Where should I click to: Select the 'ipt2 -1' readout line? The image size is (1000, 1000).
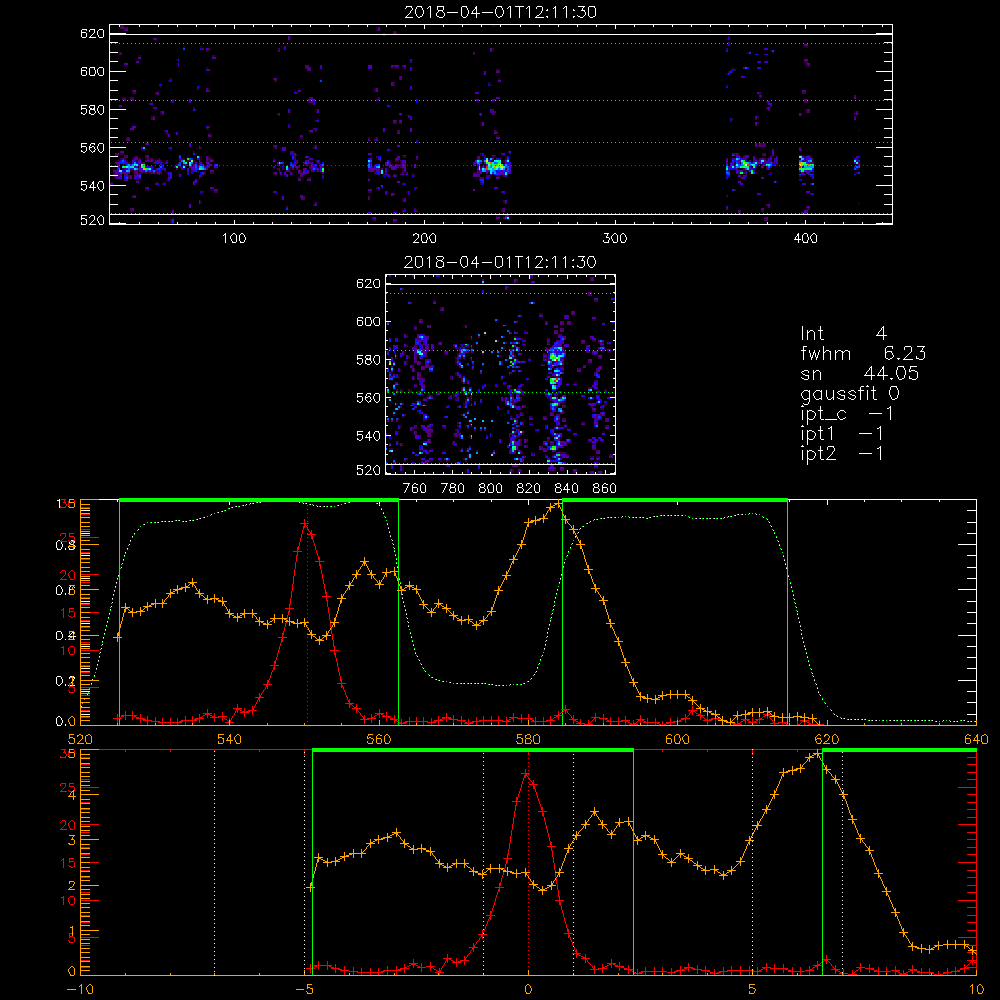pyautogui.click(x=842, y=453)
